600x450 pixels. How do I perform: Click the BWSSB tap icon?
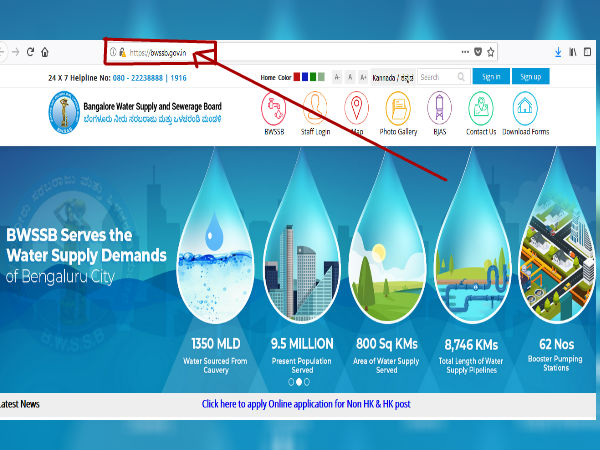(x=274, y=108)
